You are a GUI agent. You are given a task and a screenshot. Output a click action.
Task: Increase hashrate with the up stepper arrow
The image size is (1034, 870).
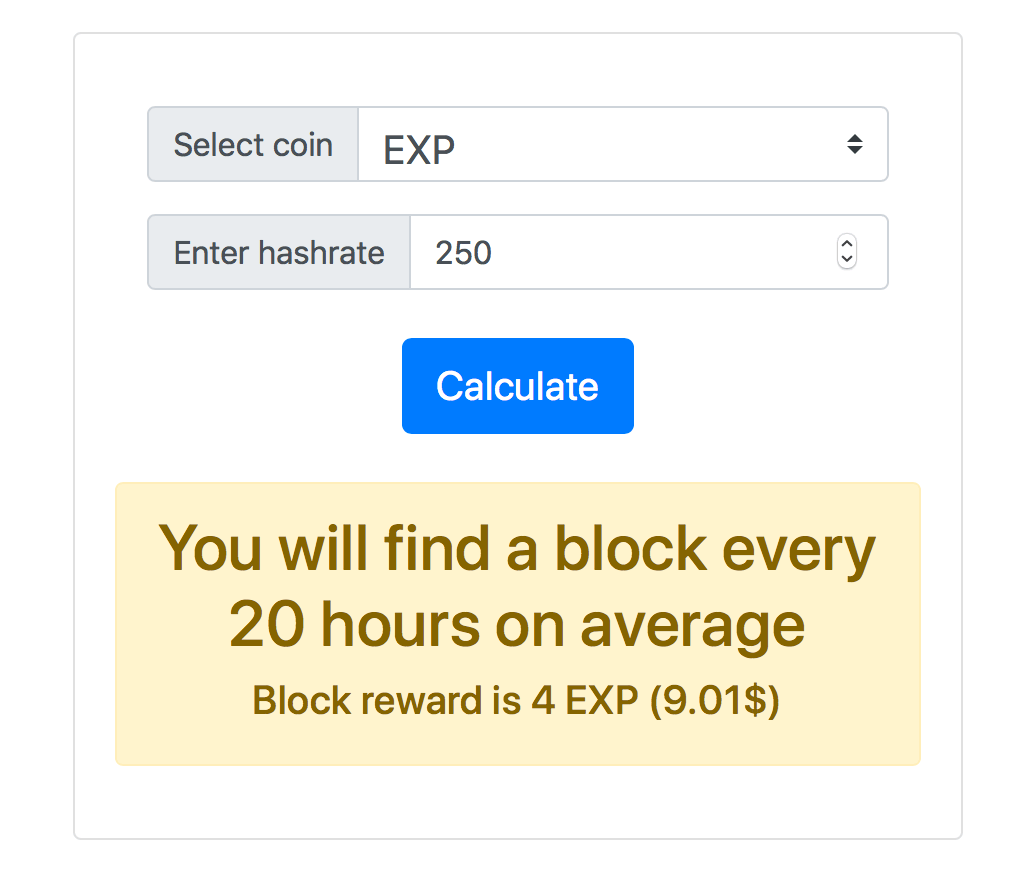point(846,245)
